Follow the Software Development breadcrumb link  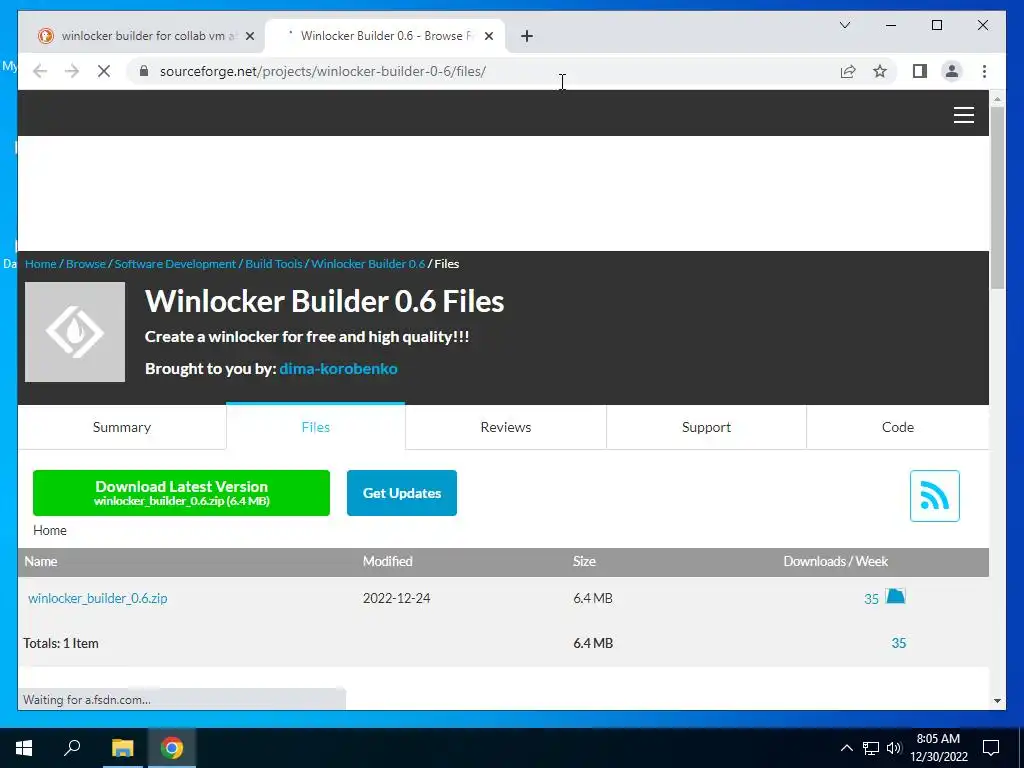tap(175, 264)
